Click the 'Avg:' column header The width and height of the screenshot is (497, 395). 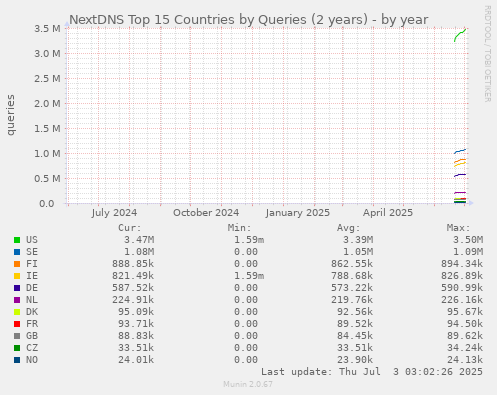coord(349,228)
